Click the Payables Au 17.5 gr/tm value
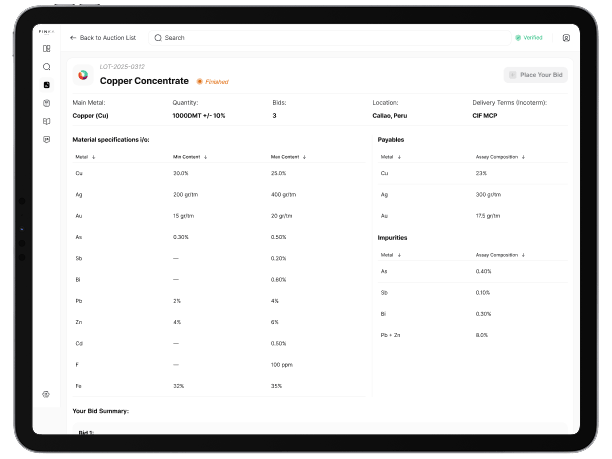The image size is (612, 459). tap(488, 216)
